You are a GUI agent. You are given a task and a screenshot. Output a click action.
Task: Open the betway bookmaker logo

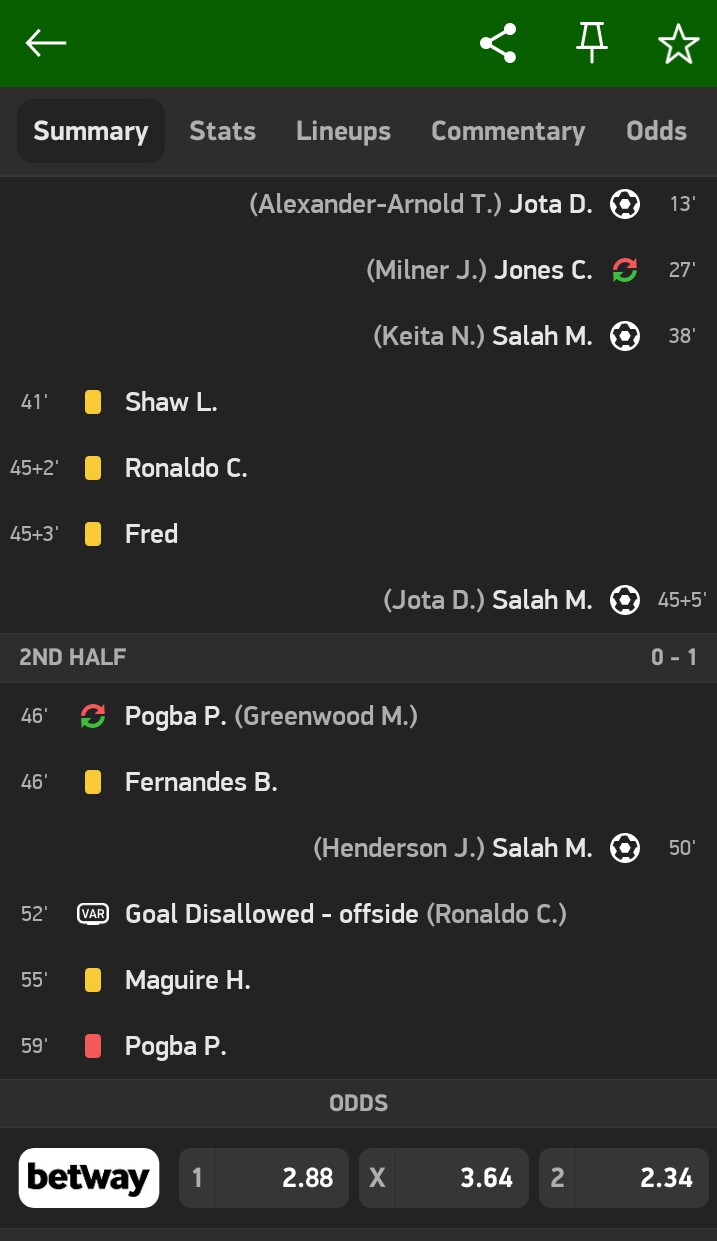(x=89, y=1178)
